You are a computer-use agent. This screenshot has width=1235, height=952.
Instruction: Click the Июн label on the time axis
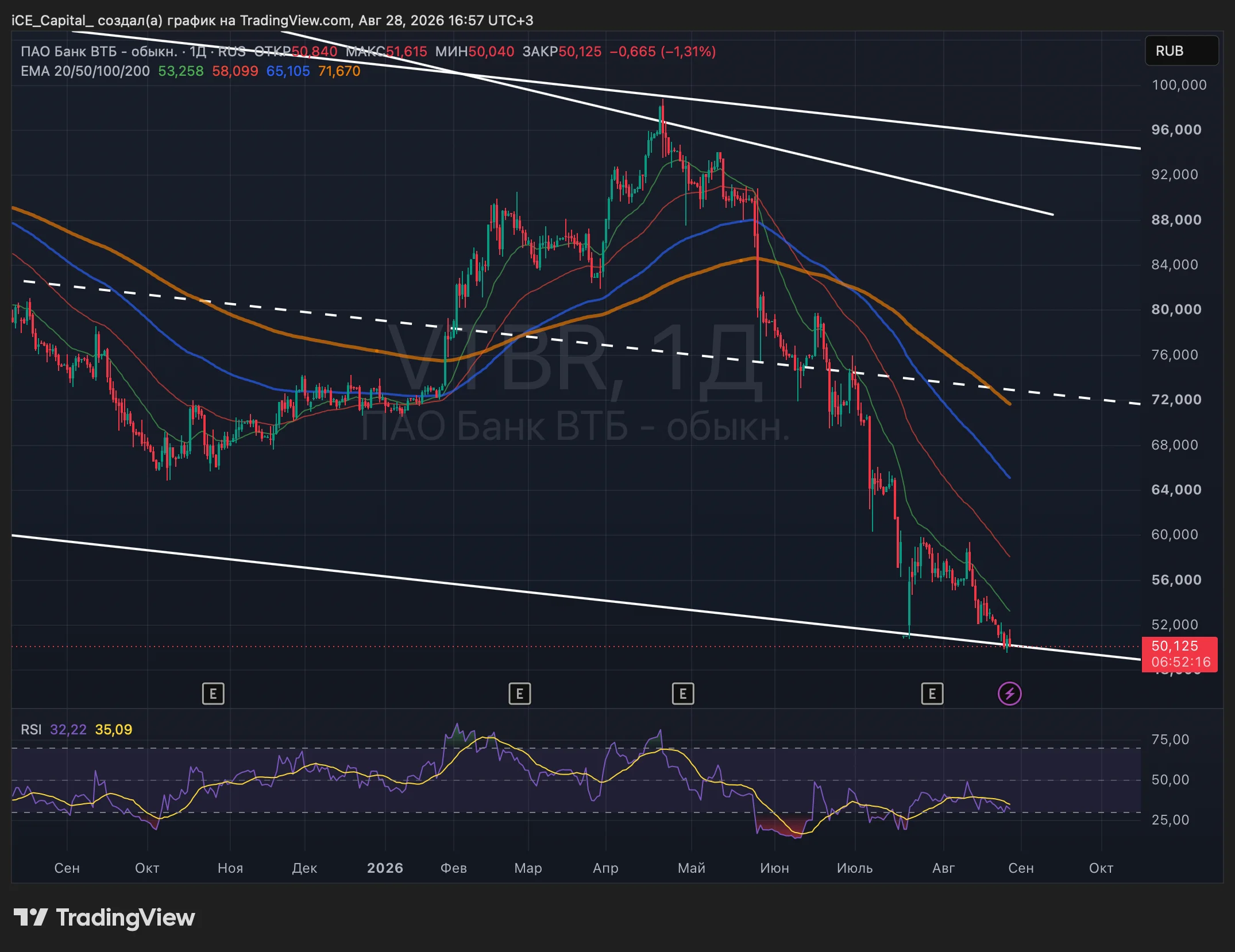pos(775,868)
